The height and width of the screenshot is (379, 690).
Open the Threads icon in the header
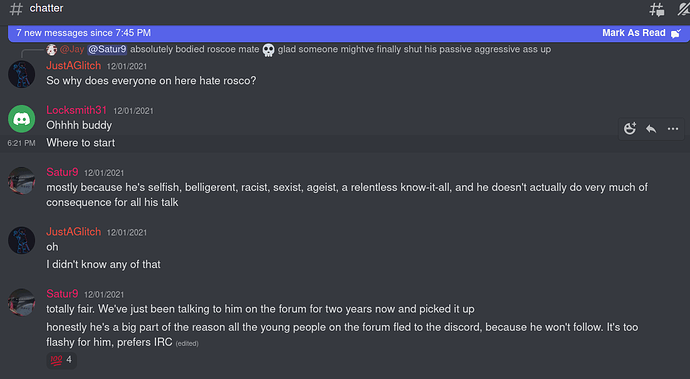tap(657, 9)
